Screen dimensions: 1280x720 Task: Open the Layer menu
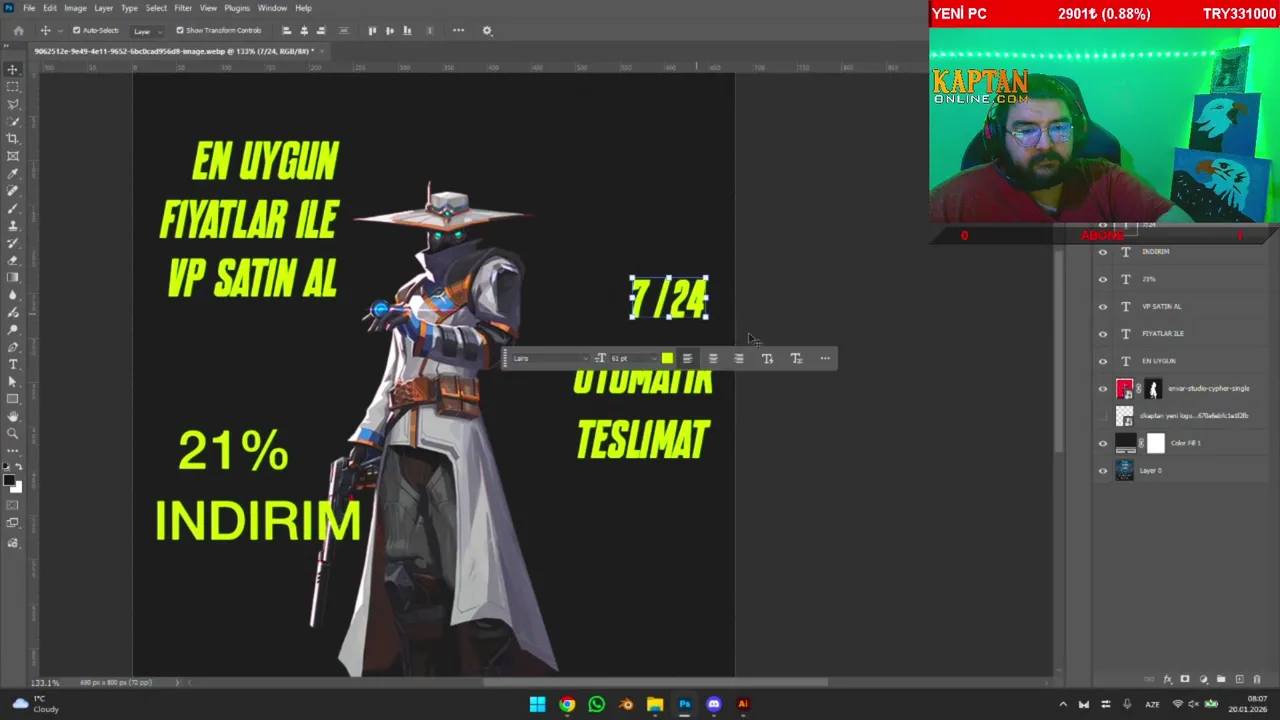103,8
